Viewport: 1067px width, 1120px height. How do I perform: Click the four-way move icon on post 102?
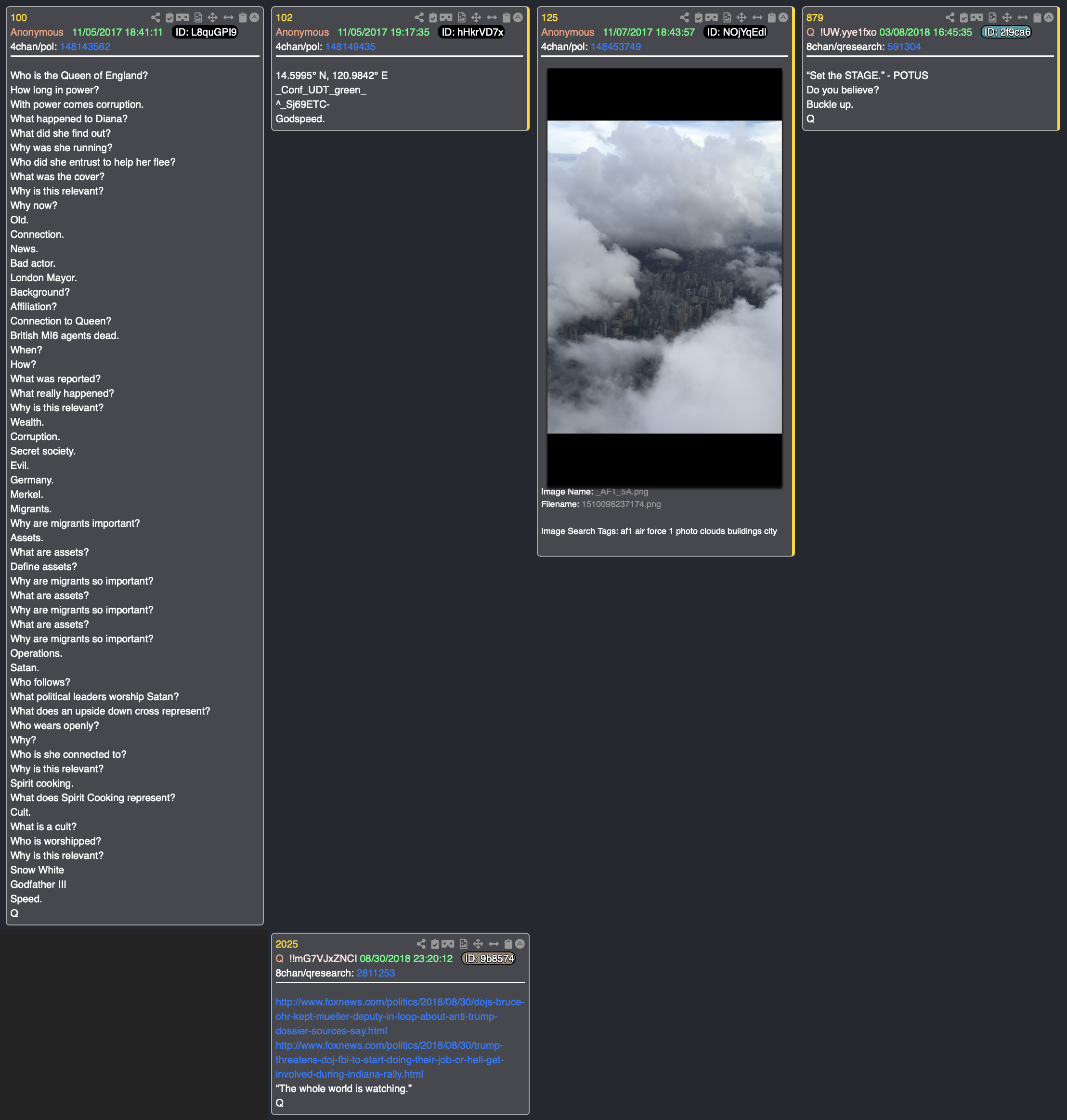tap(476, 18)
